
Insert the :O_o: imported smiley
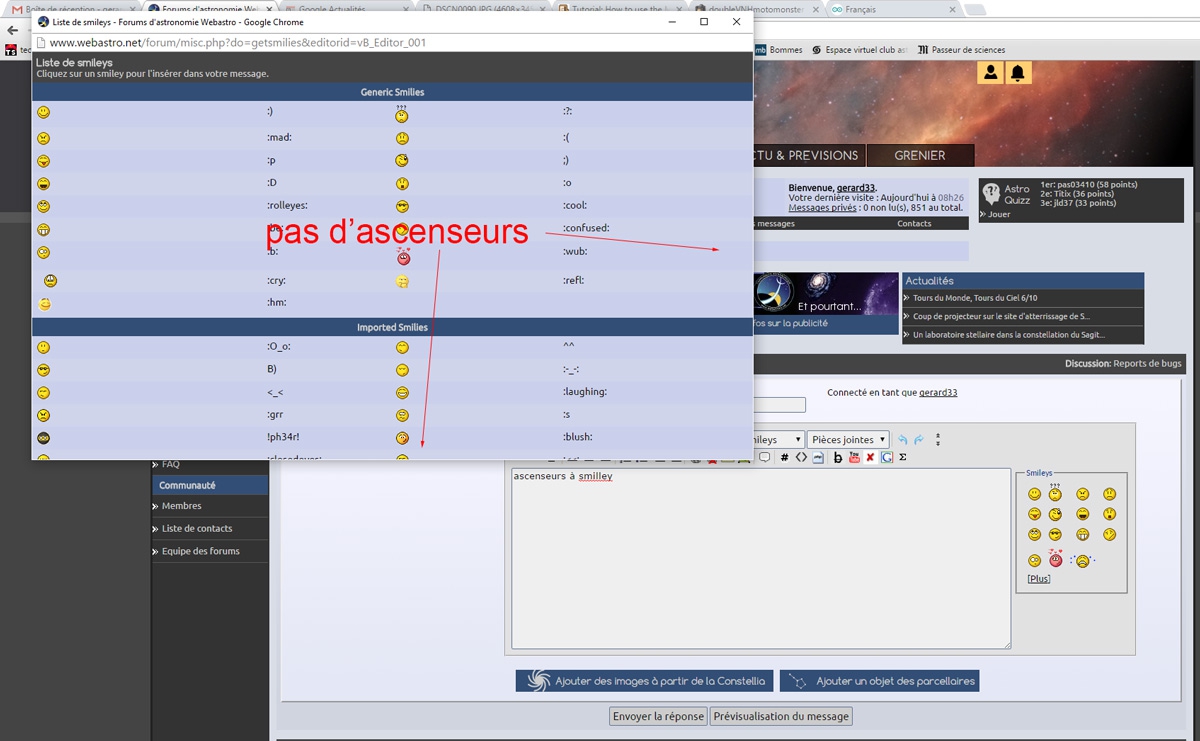(43, 347)
